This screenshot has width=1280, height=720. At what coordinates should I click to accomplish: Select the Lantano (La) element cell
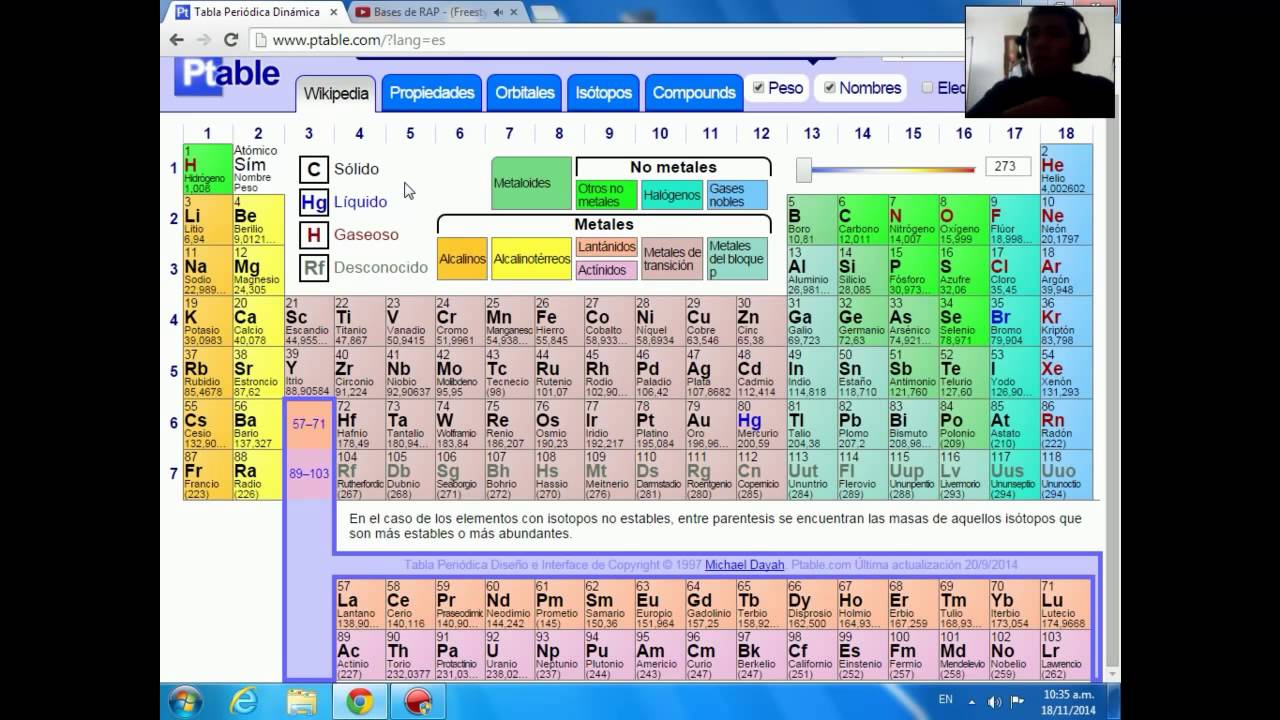click(x=359, y=604)
